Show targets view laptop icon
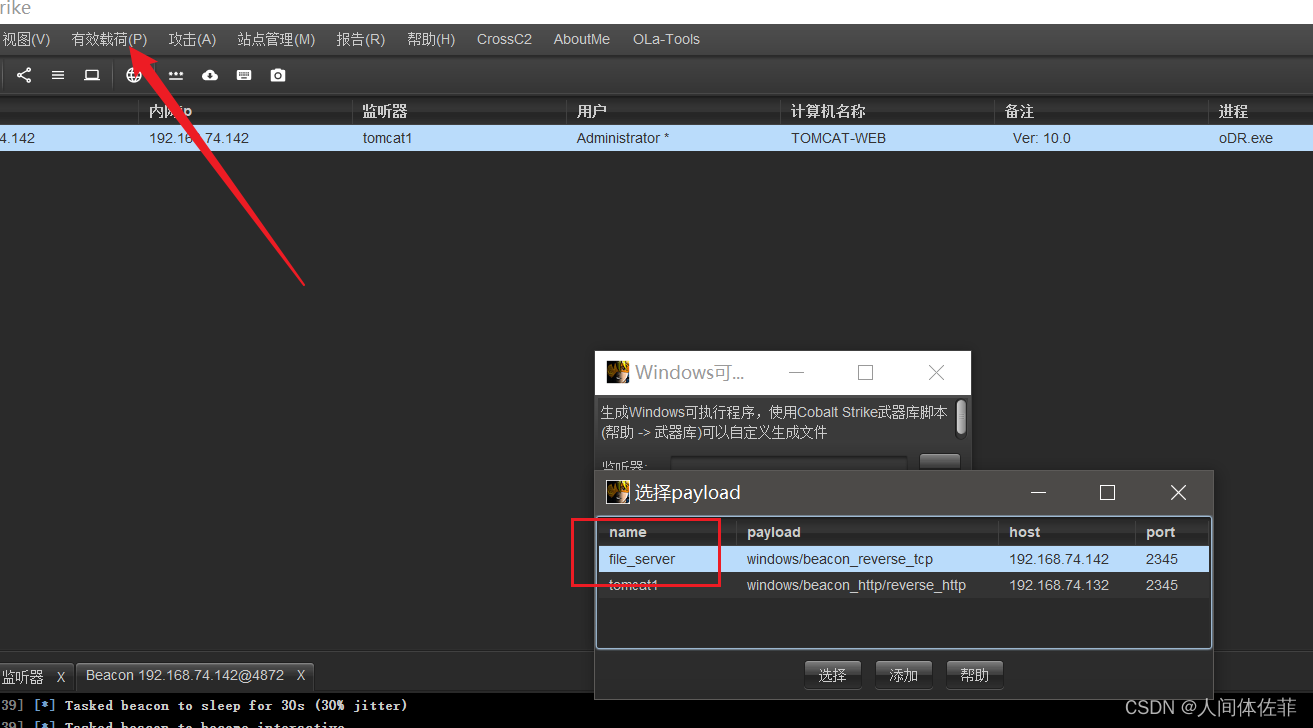This screenshot has width=1313, height=728. pyautogui.click(x=92, y=75)
